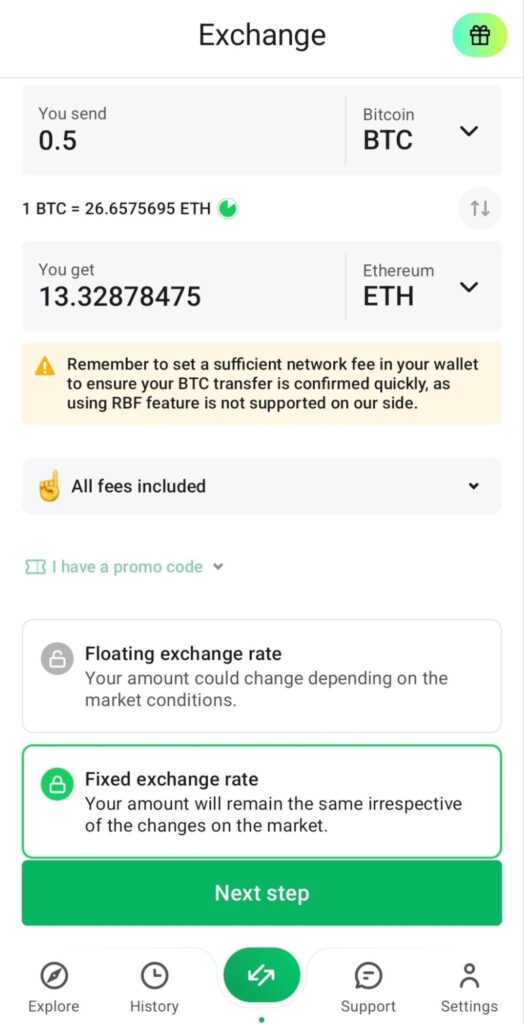Tap the green rate refresh timer icon
The height and width of the screenshot is (1024, 524).
tap(227, 208)
